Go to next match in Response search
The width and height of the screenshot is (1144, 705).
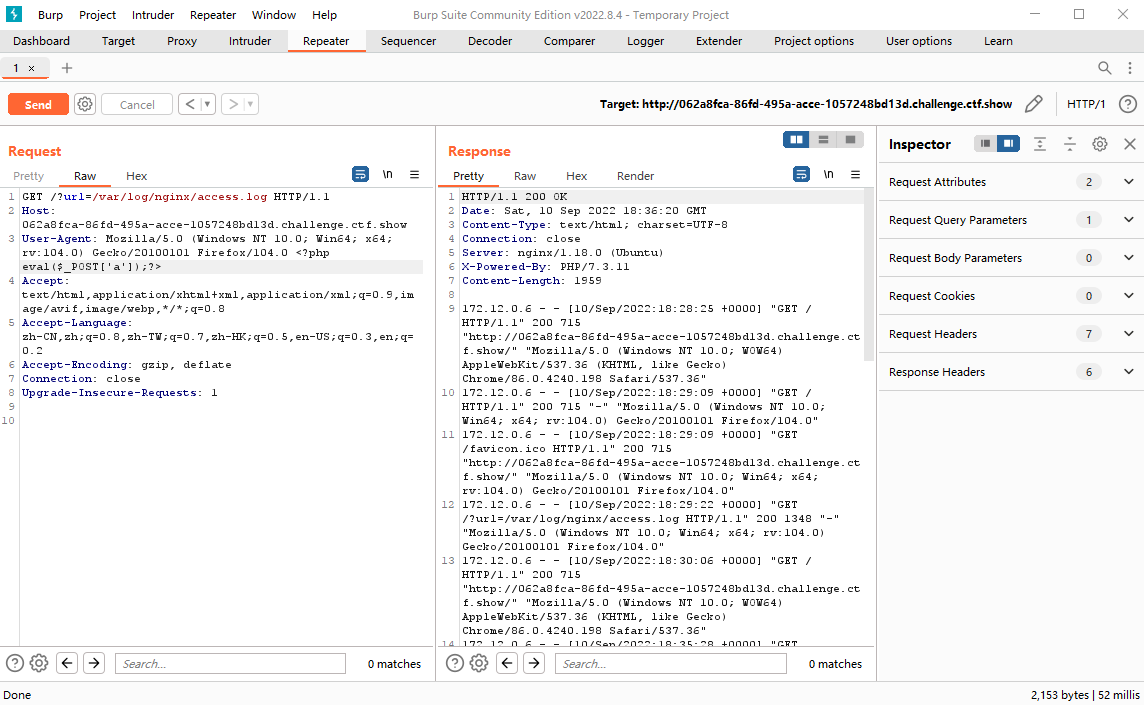(x=534, y=663)
